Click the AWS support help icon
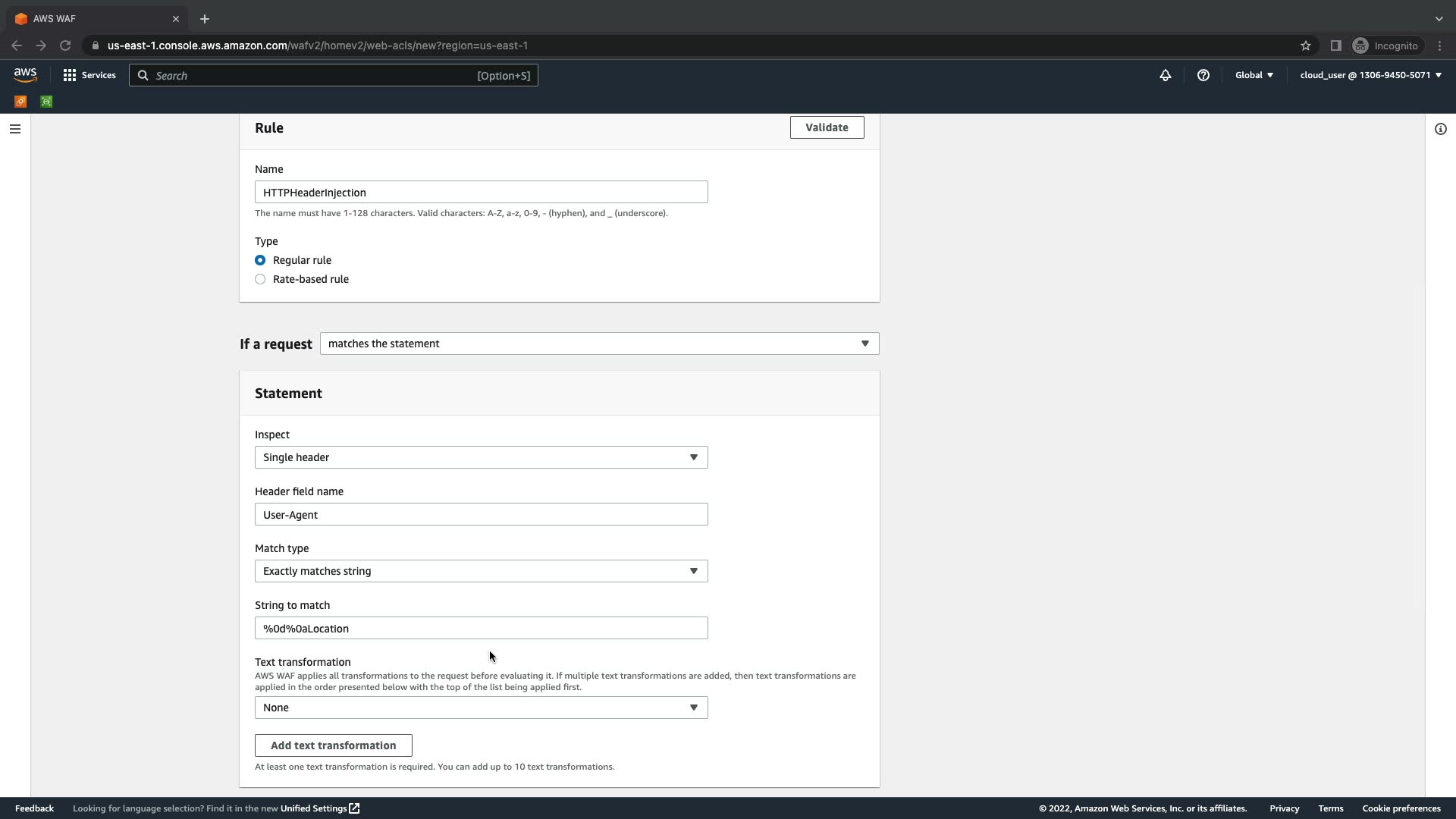 (1203, 75)
